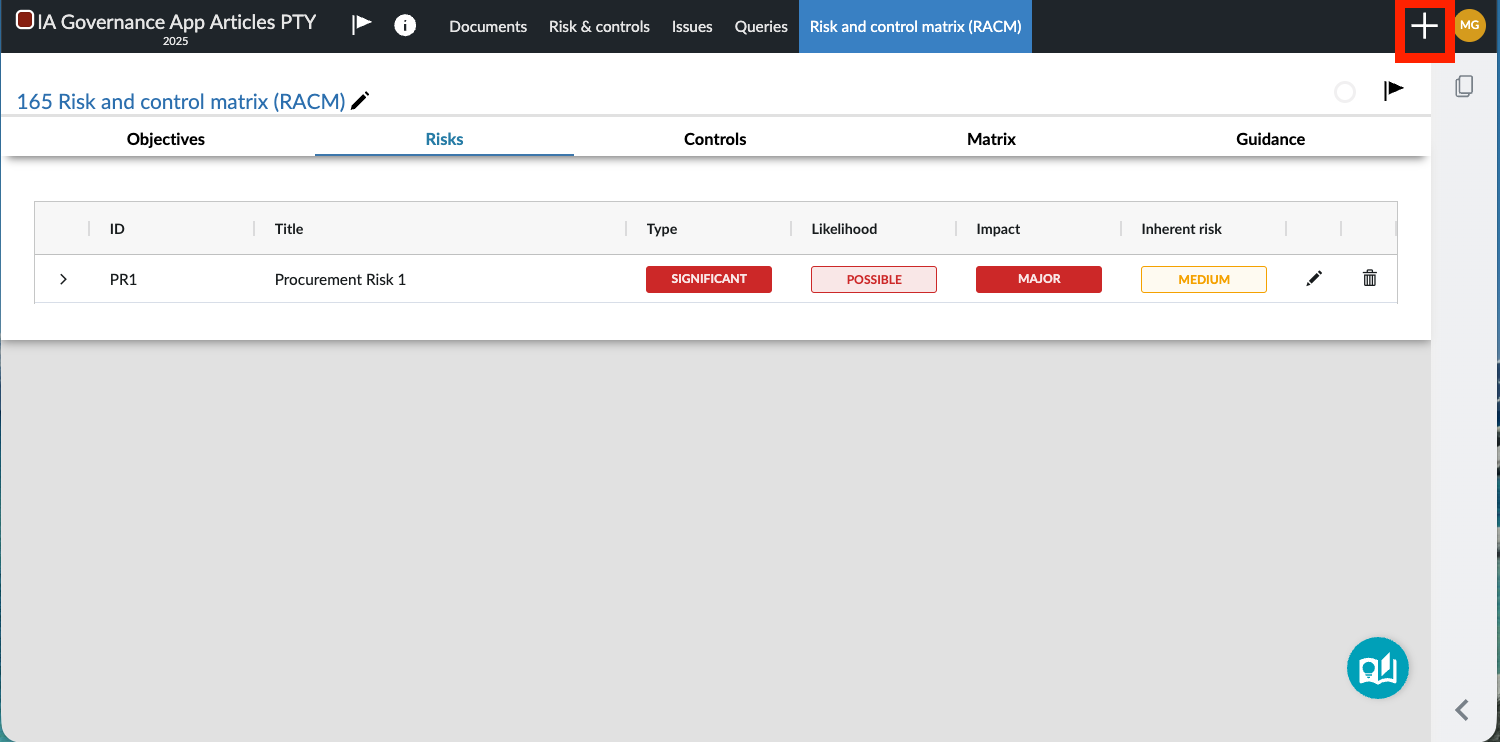1500x742 pixels.
Task: Expand the PR1 risk row
Action: tap(63, 279)
